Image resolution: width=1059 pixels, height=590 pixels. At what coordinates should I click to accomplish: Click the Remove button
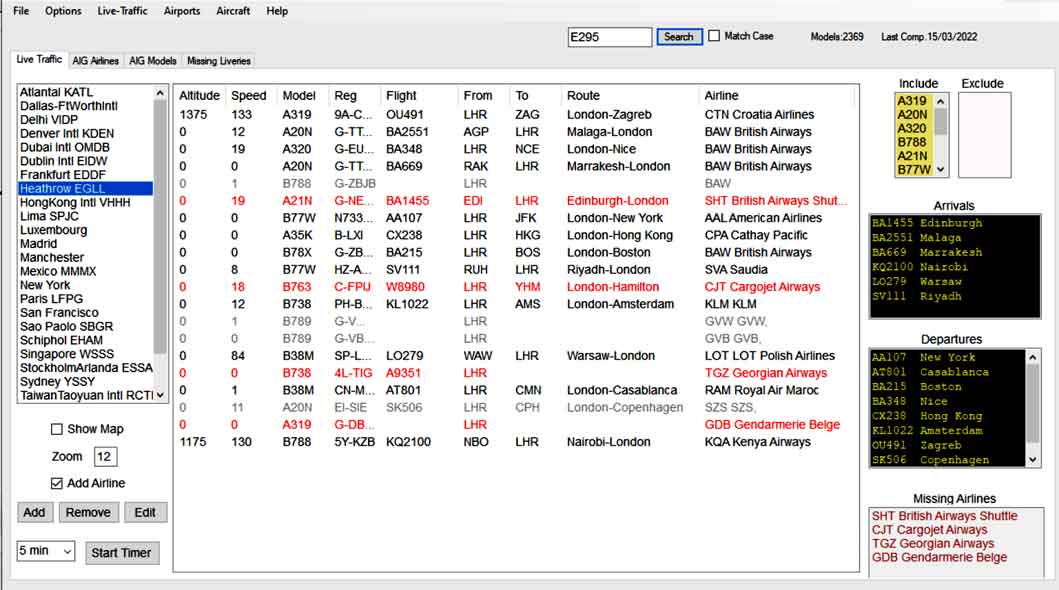pos(88,512)
